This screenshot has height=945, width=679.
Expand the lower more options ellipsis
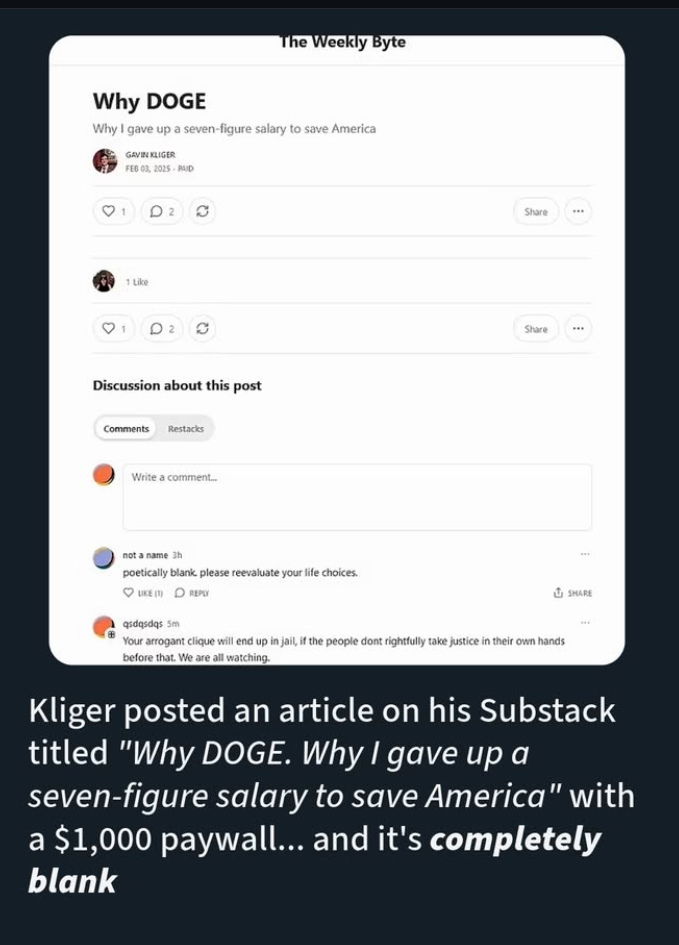coord(578,328)
